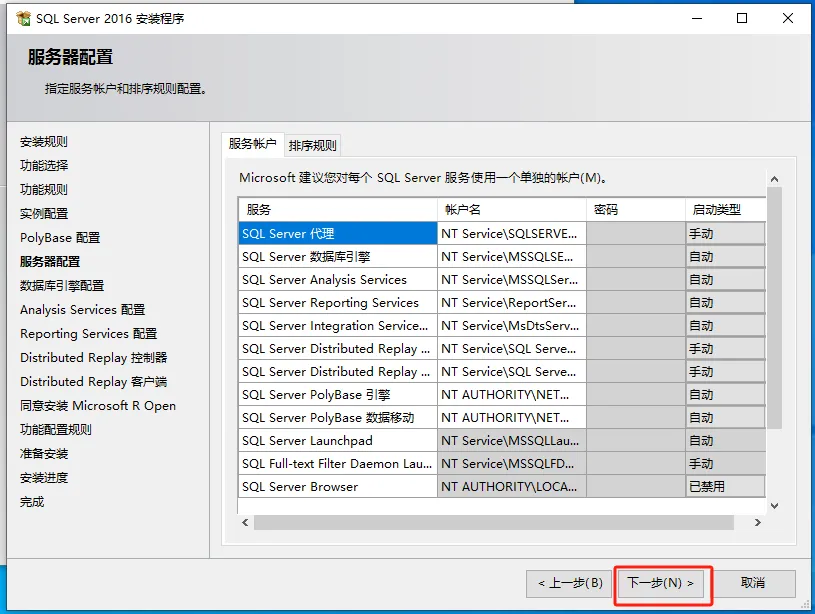Click password field for SQL Server 代理

coord(636,233)
